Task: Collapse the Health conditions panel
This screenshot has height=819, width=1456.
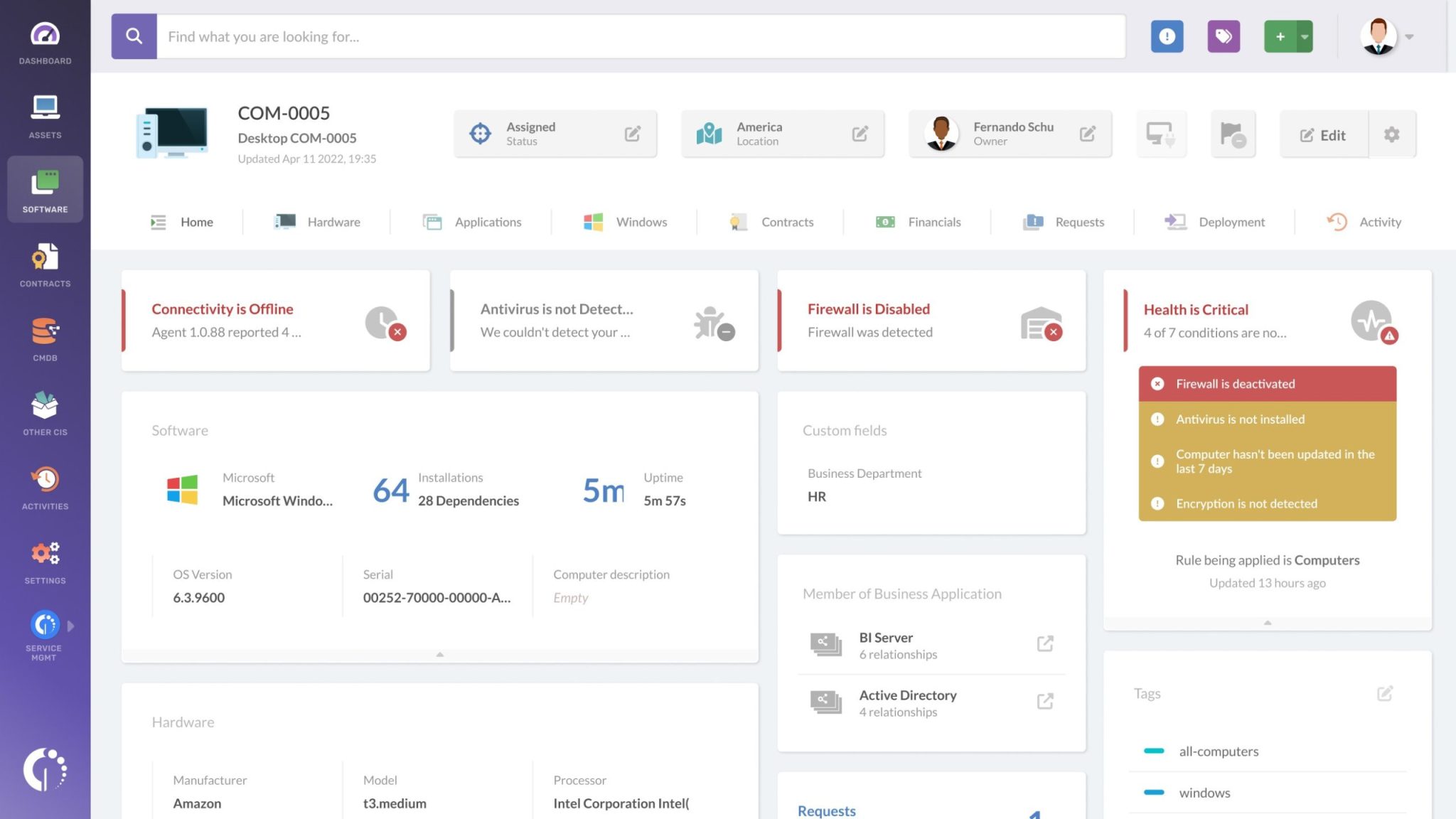Action: [x=1267, y=623]
